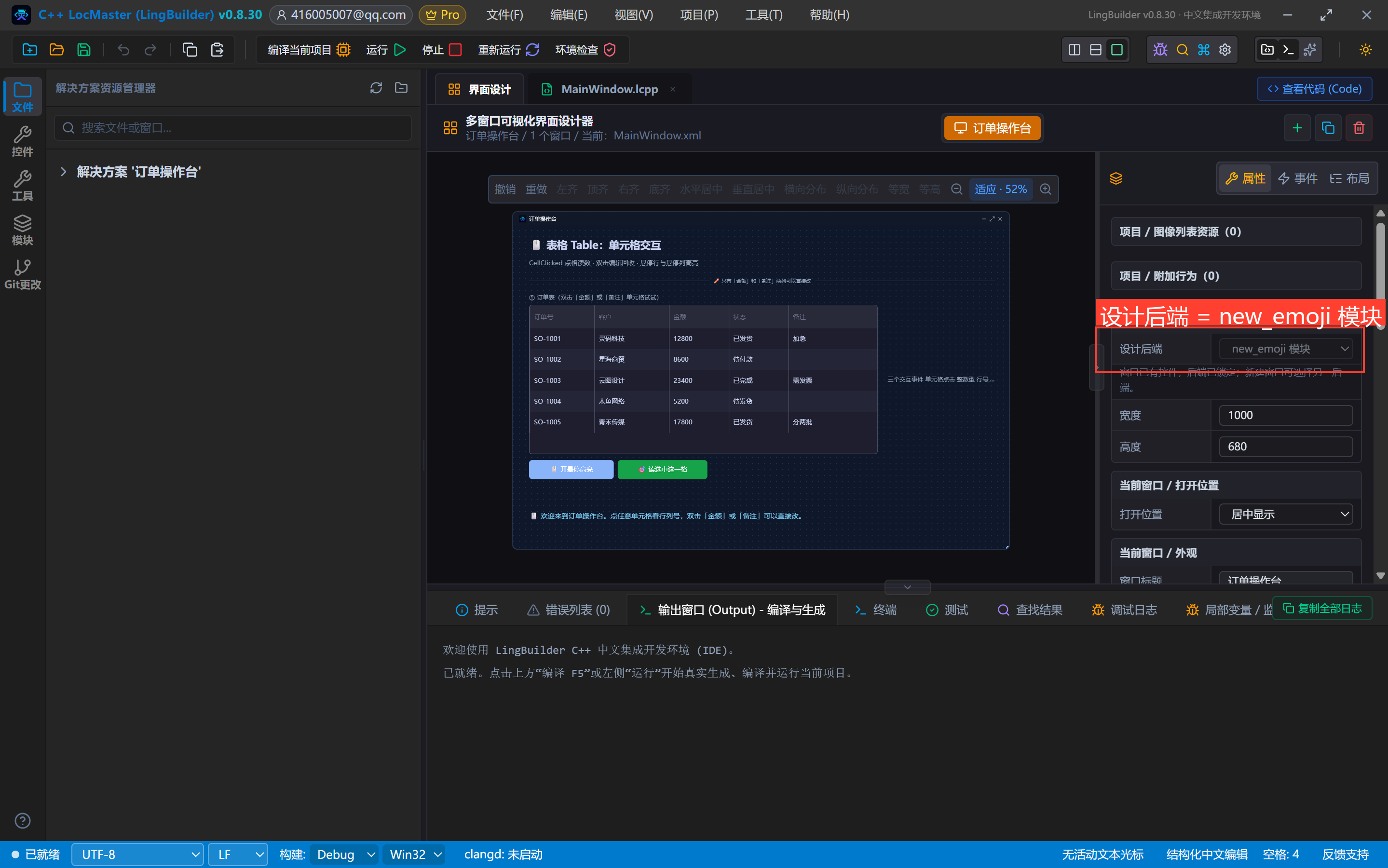Image resolution: width=1388 pixels, height=868 pixels.
Task: Open the Debug build configuration dropdown
Action: (x=344, y=854)
